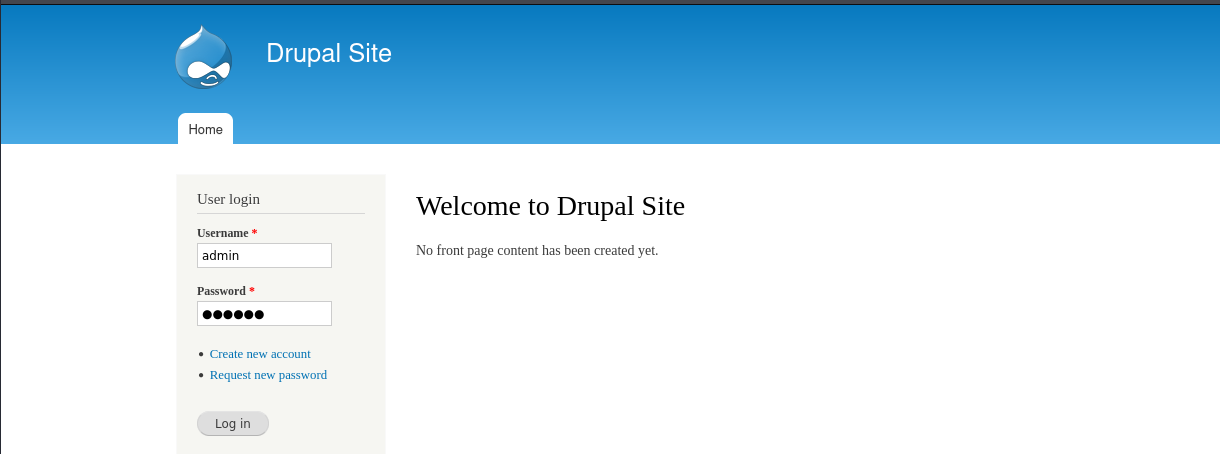Submit with the Log in button
Viewport: 1220px width, 454px height.
point(233,423)
